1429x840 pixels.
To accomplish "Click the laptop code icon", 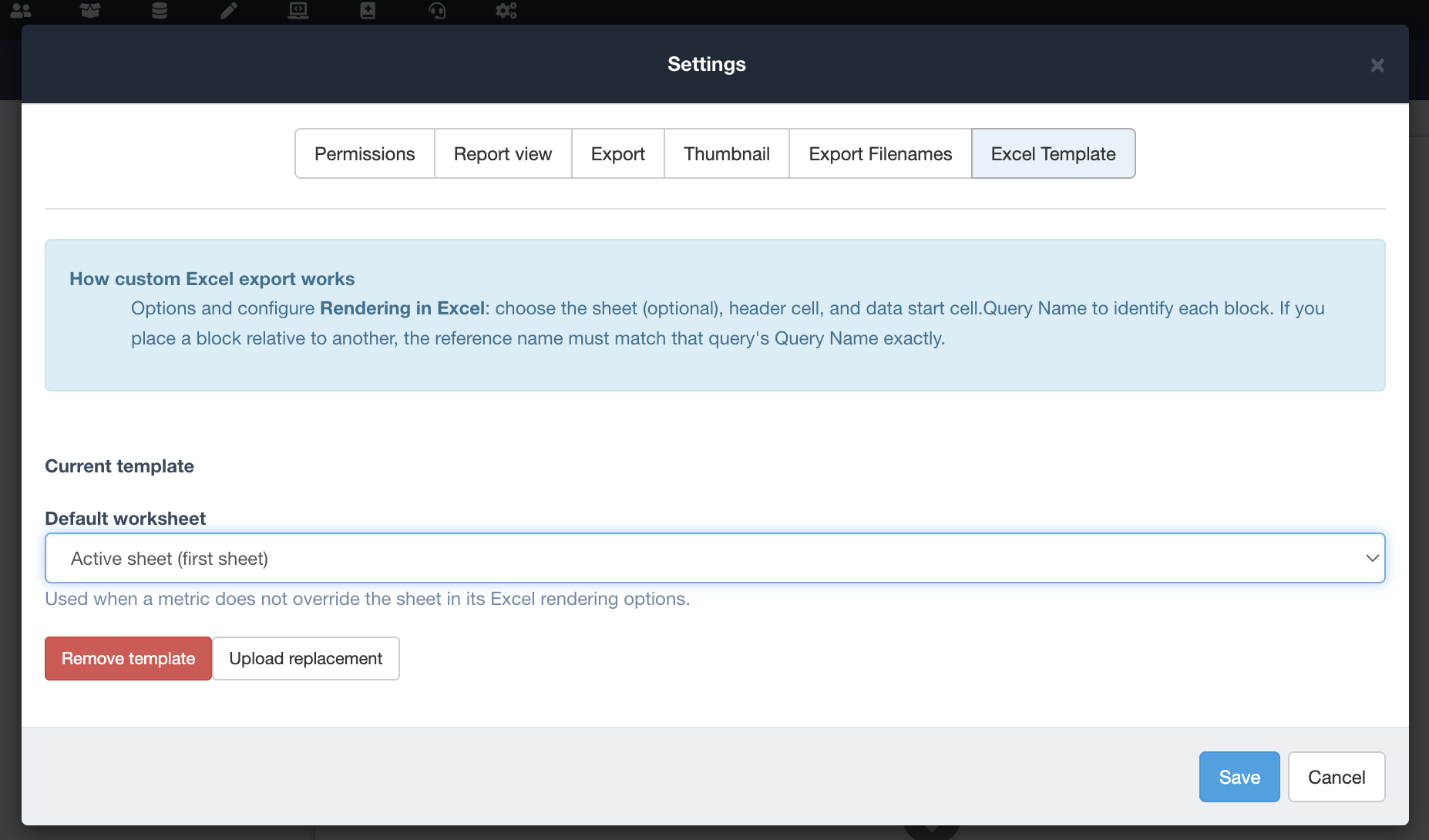I will point(298,11).
